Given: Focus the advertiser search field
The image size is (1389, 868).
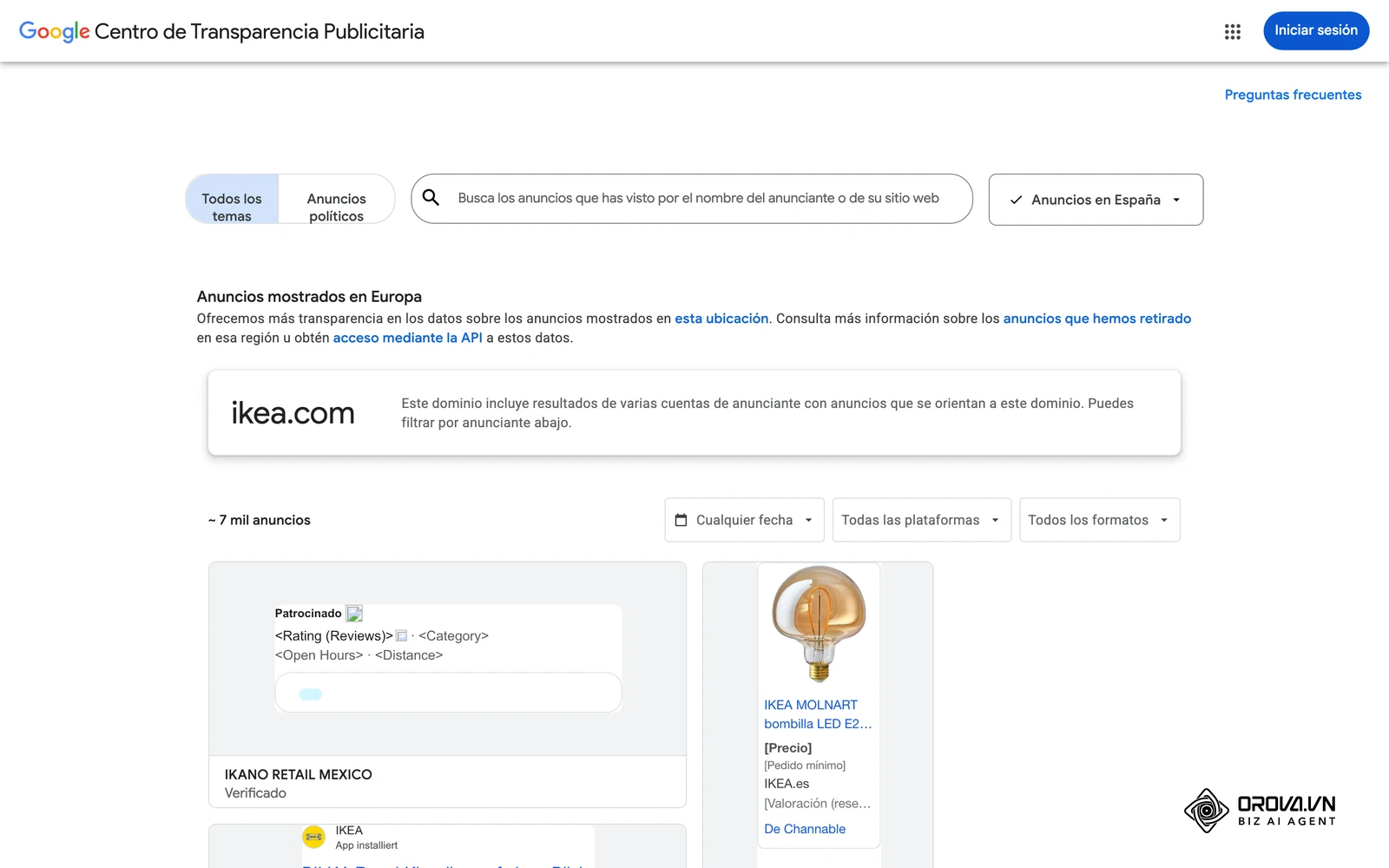Looking at the screenshot, I should pos(692,199).
